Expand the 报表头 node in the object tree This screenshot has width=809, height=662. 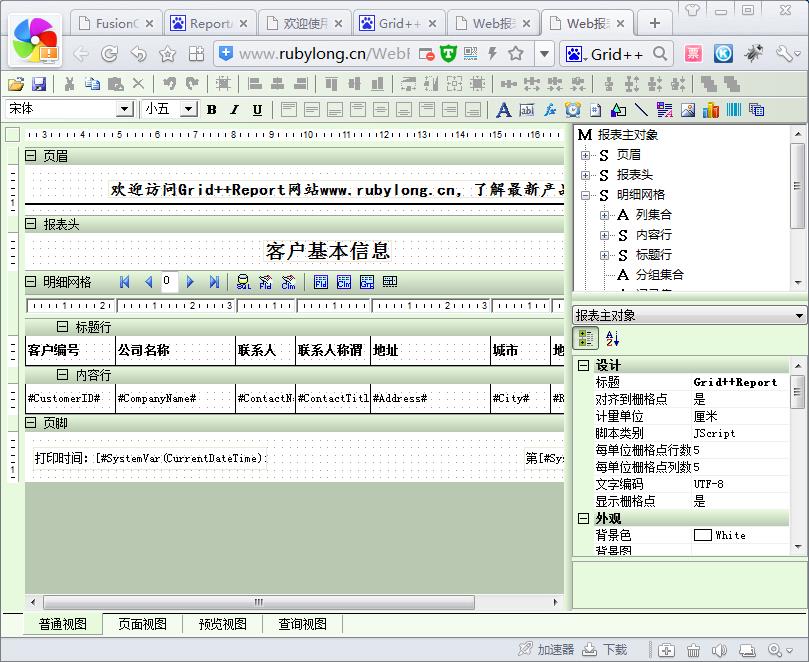tap(585, 175)
